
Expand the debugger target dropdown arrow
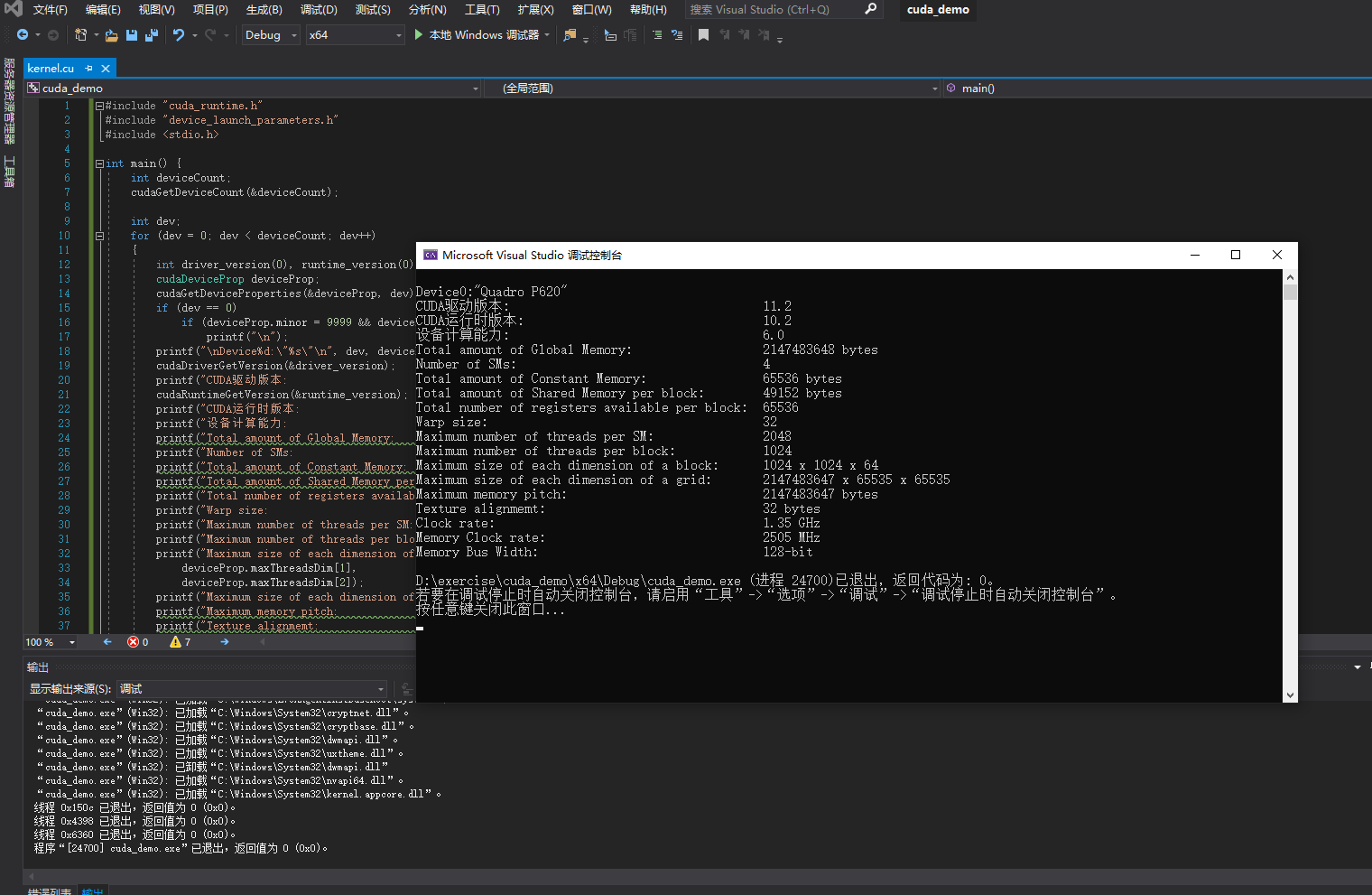[x=547, y=35]
